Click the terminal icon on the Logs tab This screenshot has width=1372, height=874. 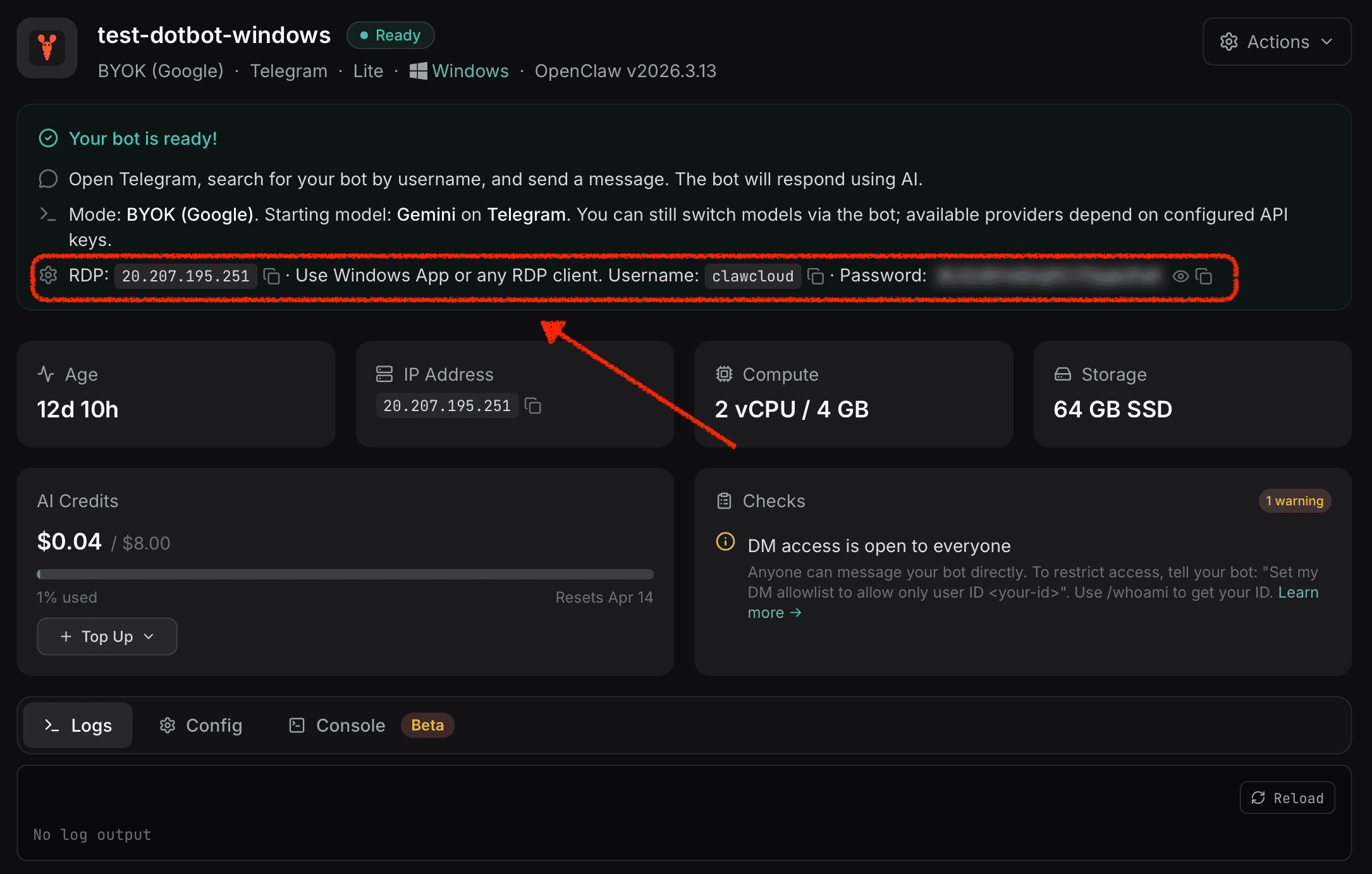[x=51, y=725]
